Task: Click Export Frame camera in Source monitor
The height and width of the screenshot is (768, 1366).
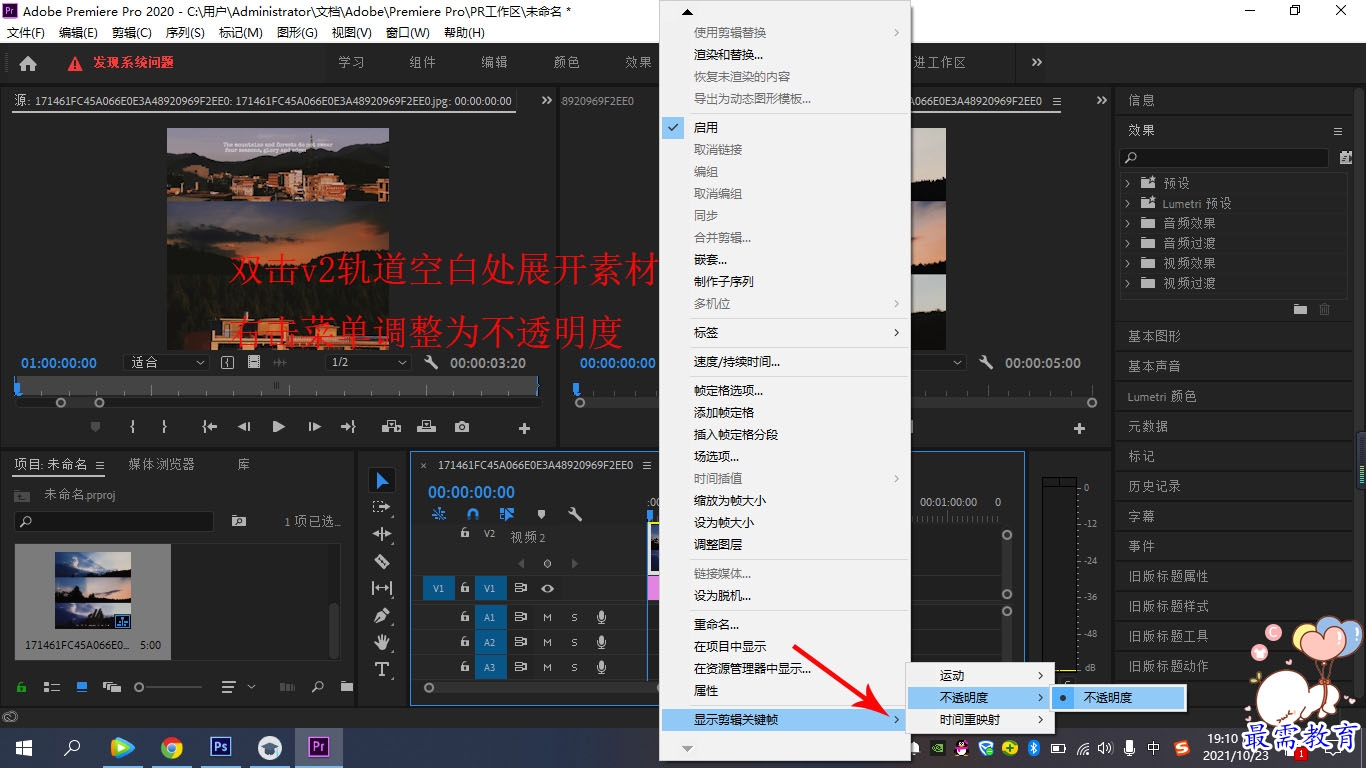Action: pos(461,427)
